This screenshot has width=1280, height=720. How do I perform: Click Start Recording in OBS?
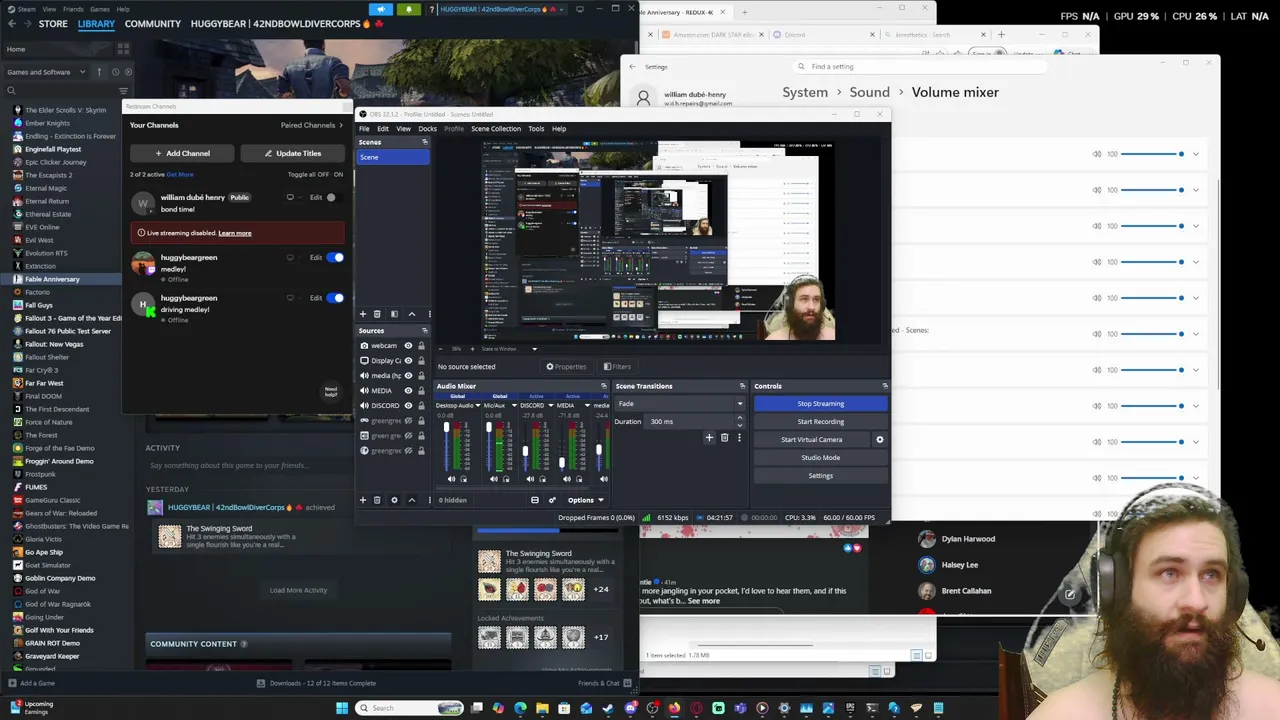click(820, 422)
